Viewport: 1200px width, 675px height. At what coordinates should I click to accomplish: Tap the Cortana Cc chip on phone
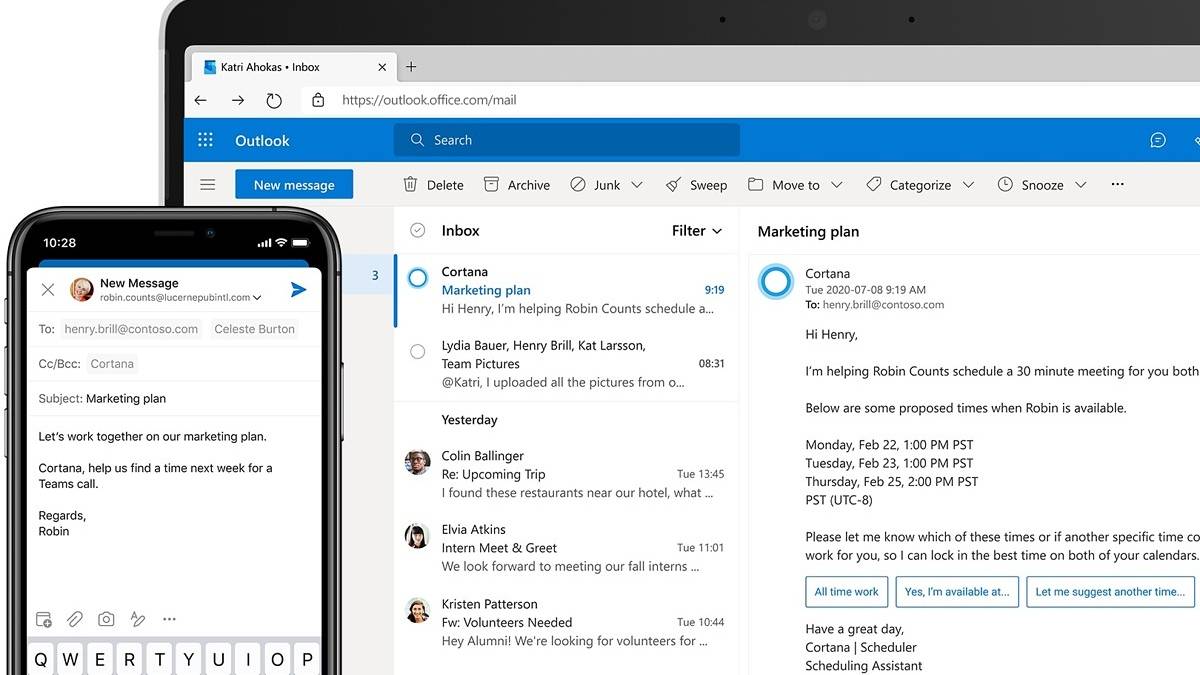pos(112,364)
